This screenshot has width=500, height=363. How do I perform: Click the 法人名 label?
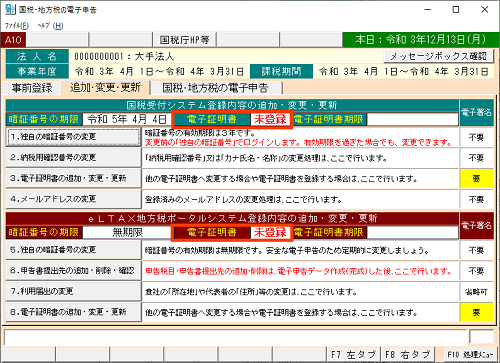(x=37, y=56)
